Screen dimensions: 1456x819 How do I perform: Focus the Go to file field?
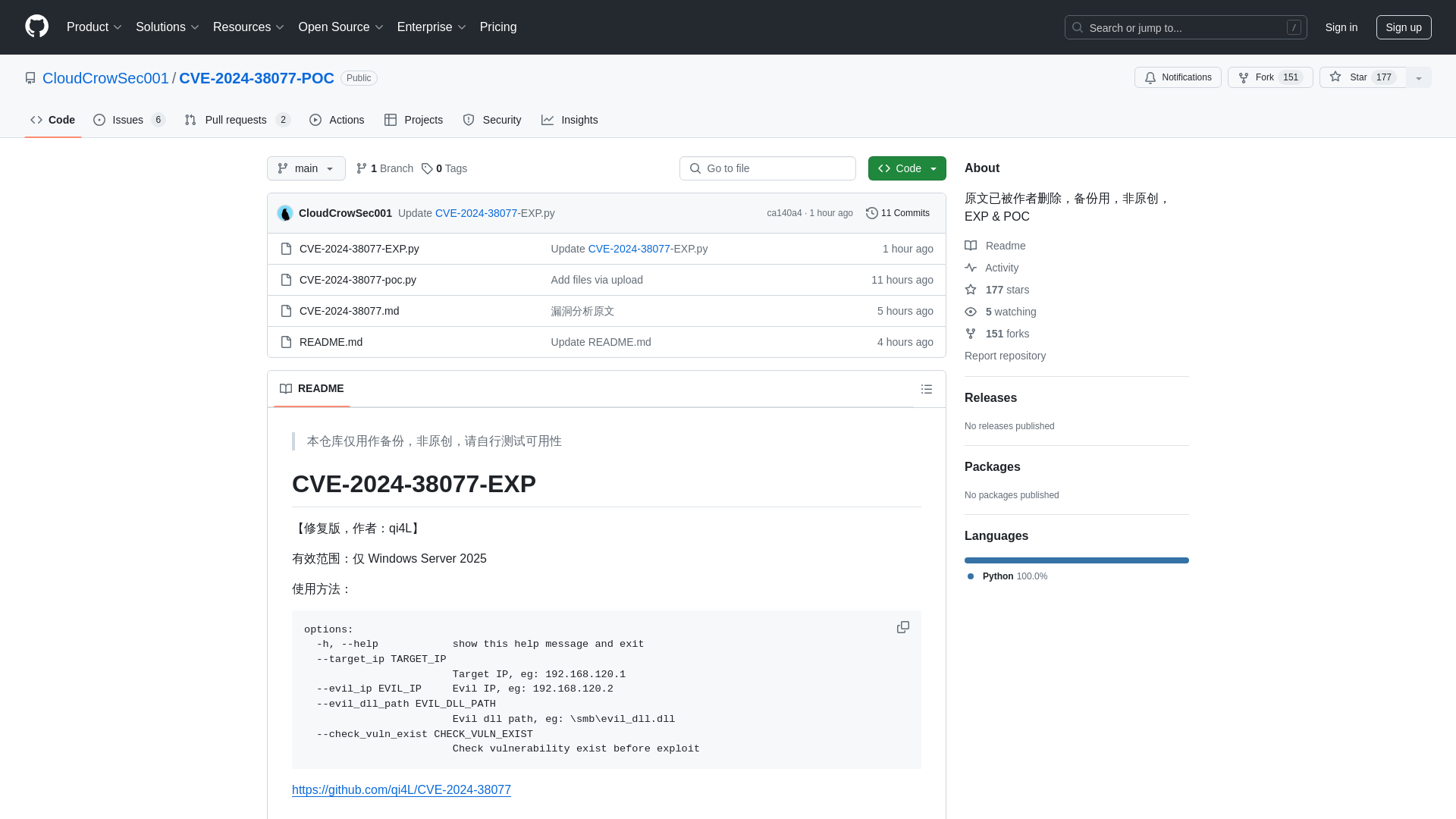767,168
